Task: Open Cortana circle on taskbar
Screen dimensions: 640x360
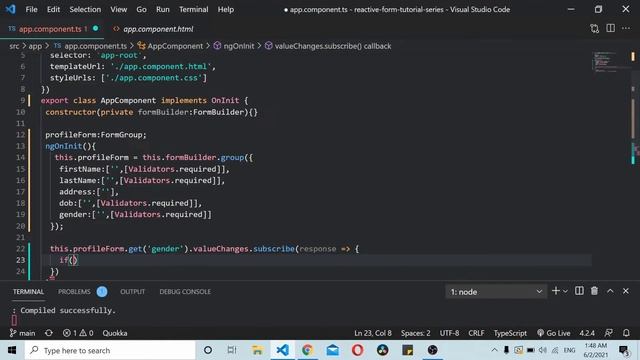Action: (x=208, y=350)
